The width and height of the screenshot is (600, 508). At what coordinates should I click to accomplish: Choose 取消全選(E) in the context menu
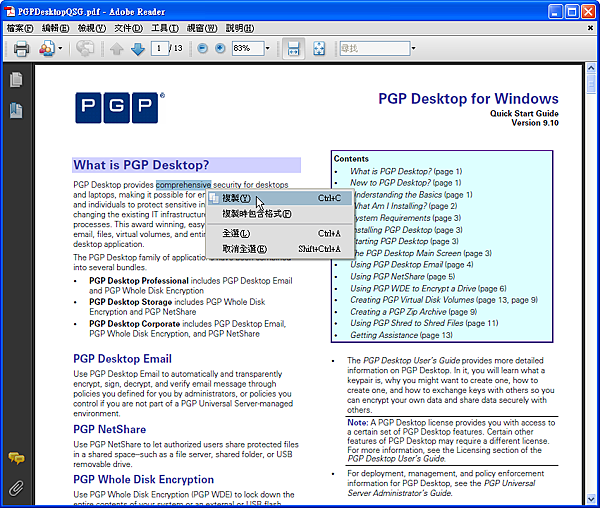pos(279,249)
